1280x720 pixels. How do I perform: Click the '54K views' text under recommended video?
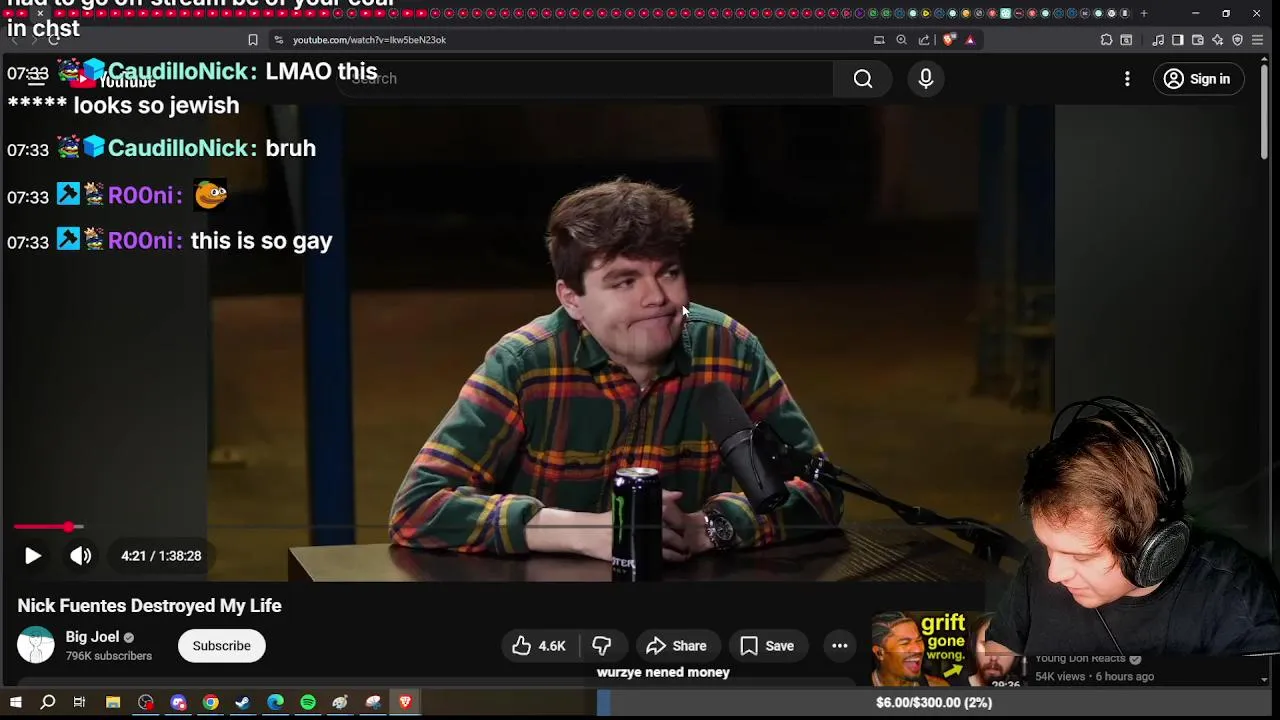coord(1060,677)
